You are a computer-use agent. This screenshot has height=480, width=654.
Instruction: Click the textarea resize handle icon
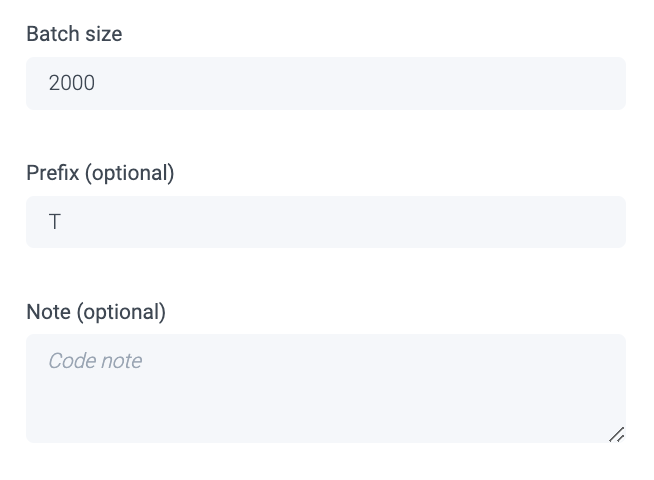point(616,434)
